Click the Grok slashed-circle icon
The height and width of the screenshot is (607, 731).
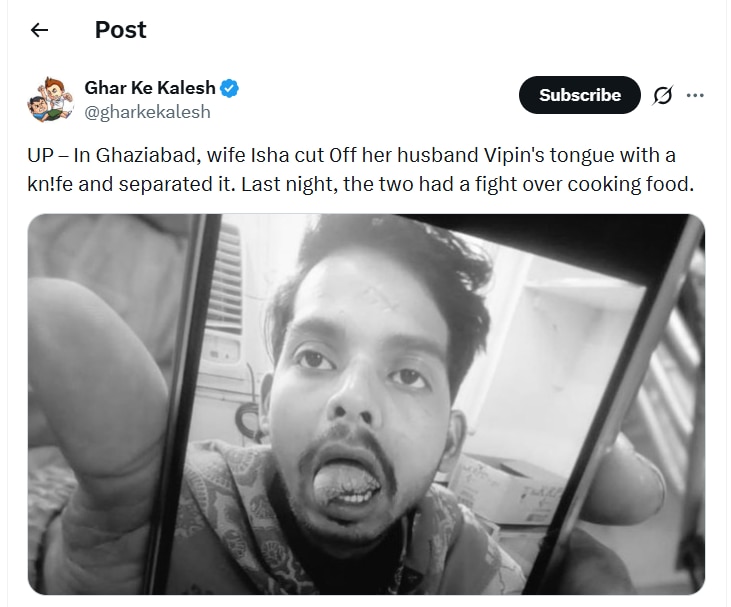662,96
